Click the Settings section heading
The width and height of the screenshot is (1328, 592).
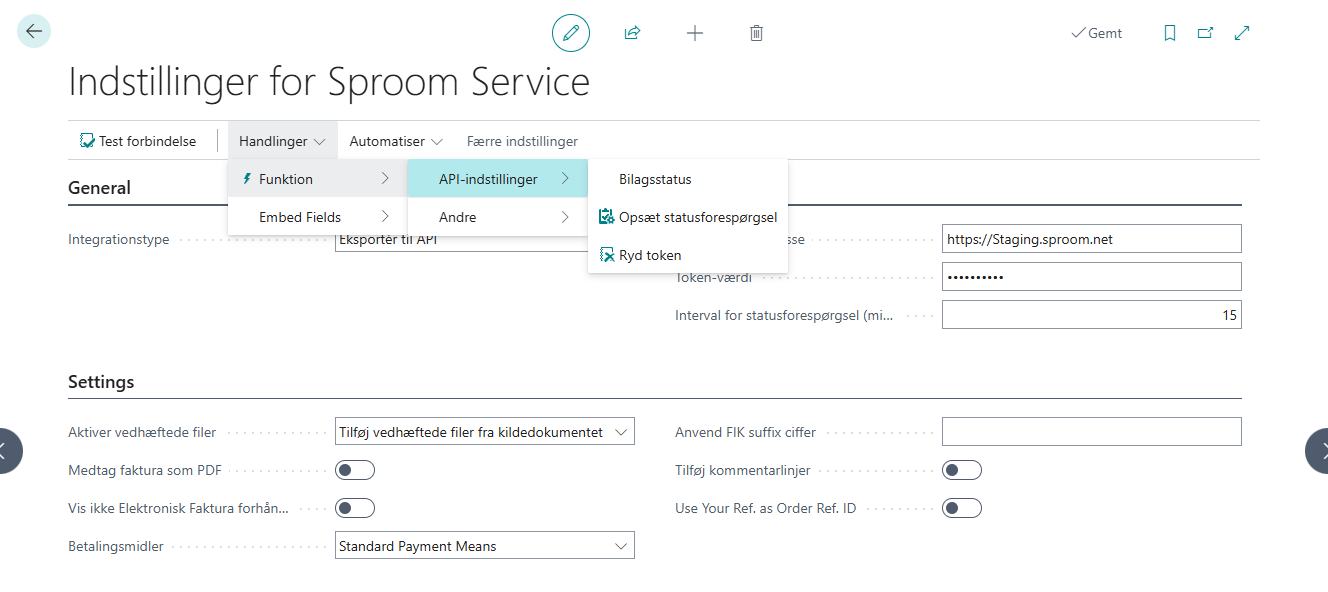(x=101, y=381)
